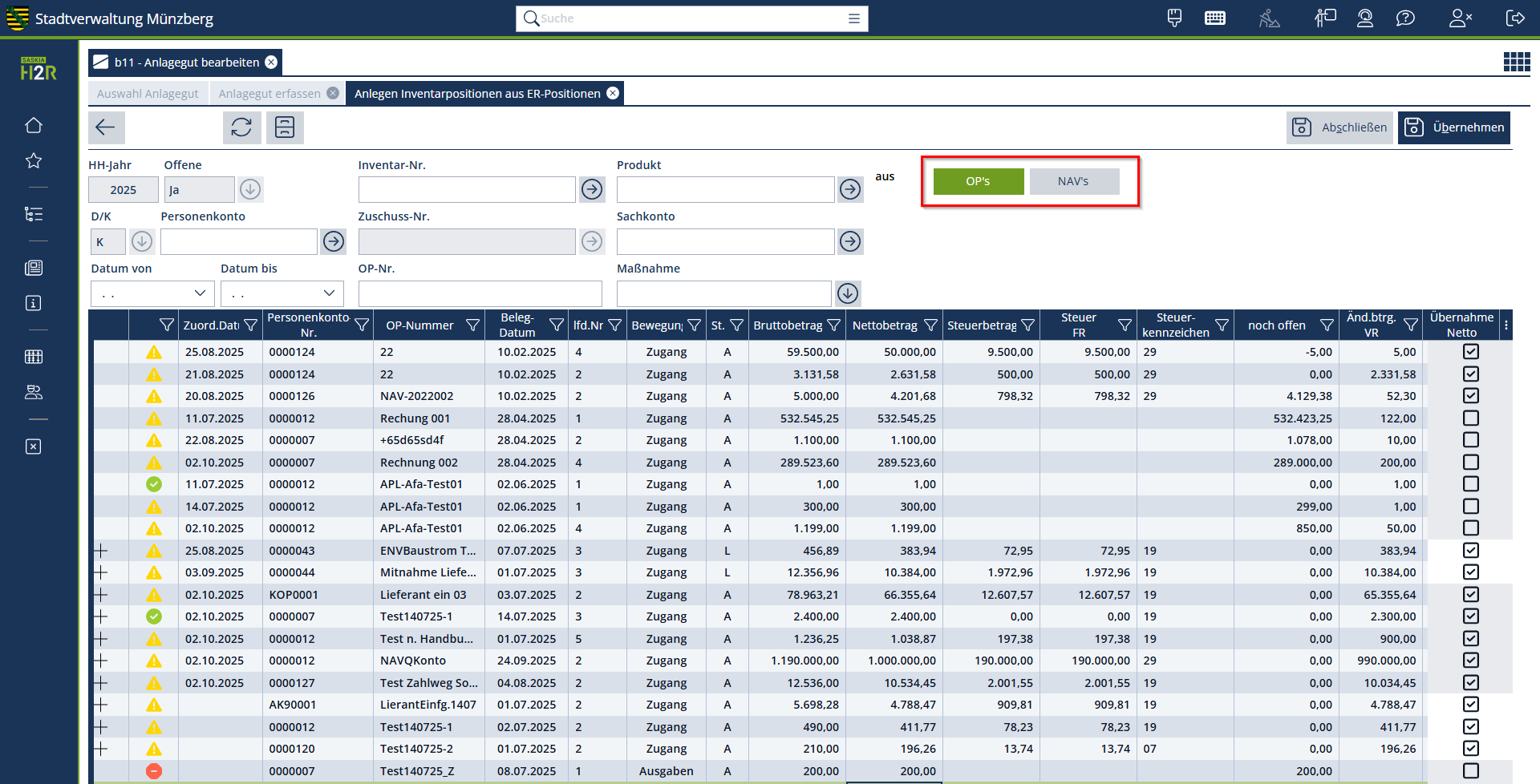Screen dimensions: 1540x784
Task: Click the filter icon on Bruttobetrag column
Action: coord(834,325)
